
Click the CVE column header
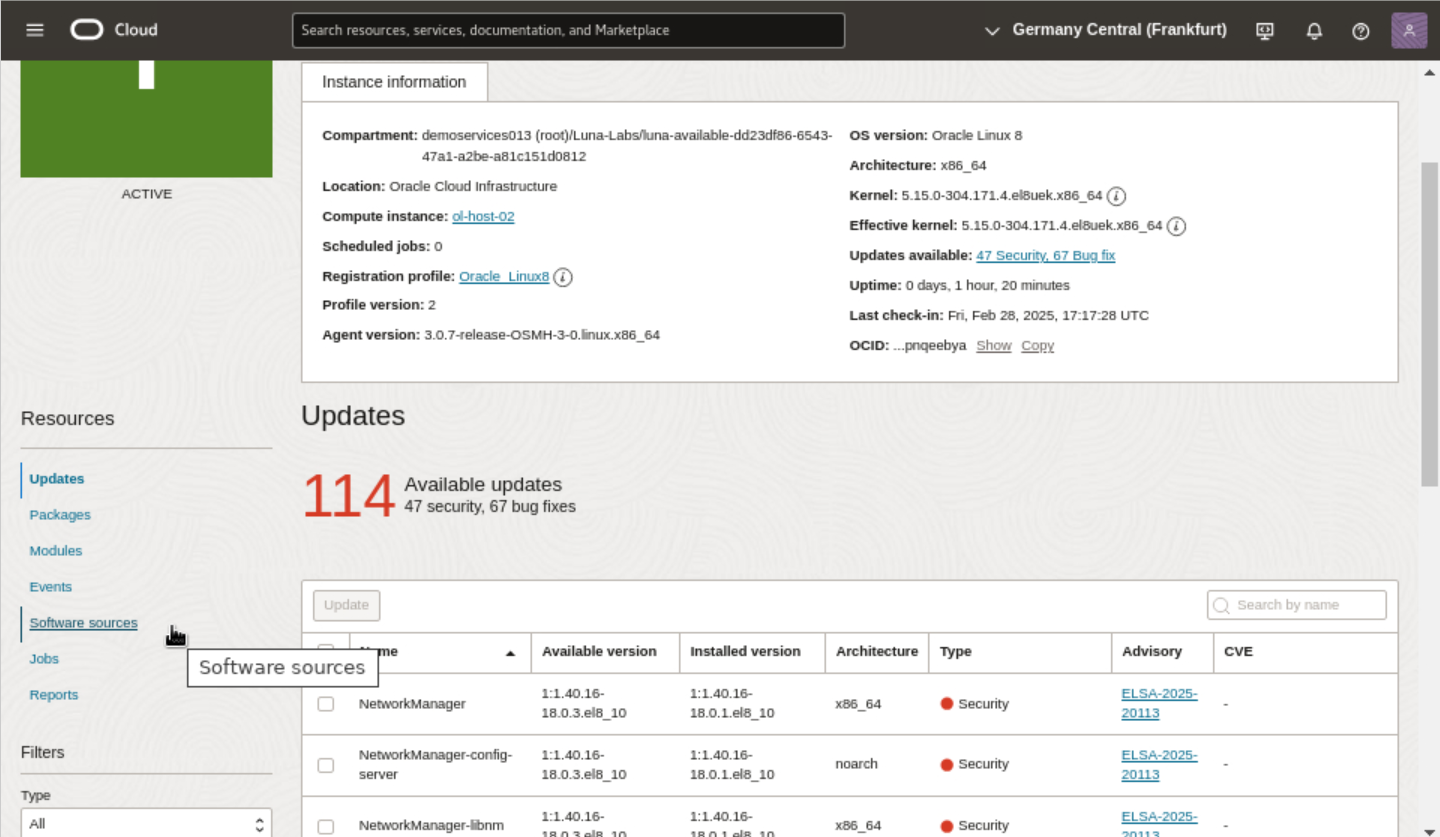pos(1239,651)
